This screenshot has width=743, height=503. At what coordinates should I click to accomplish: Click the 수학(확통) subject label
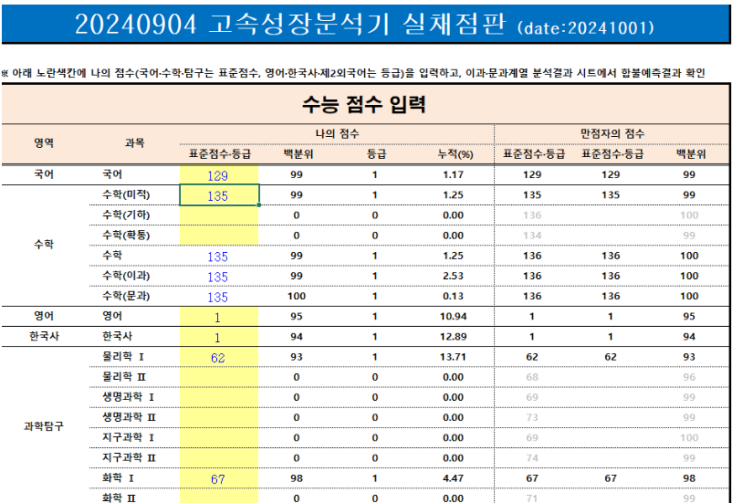(x=126, y=235)
